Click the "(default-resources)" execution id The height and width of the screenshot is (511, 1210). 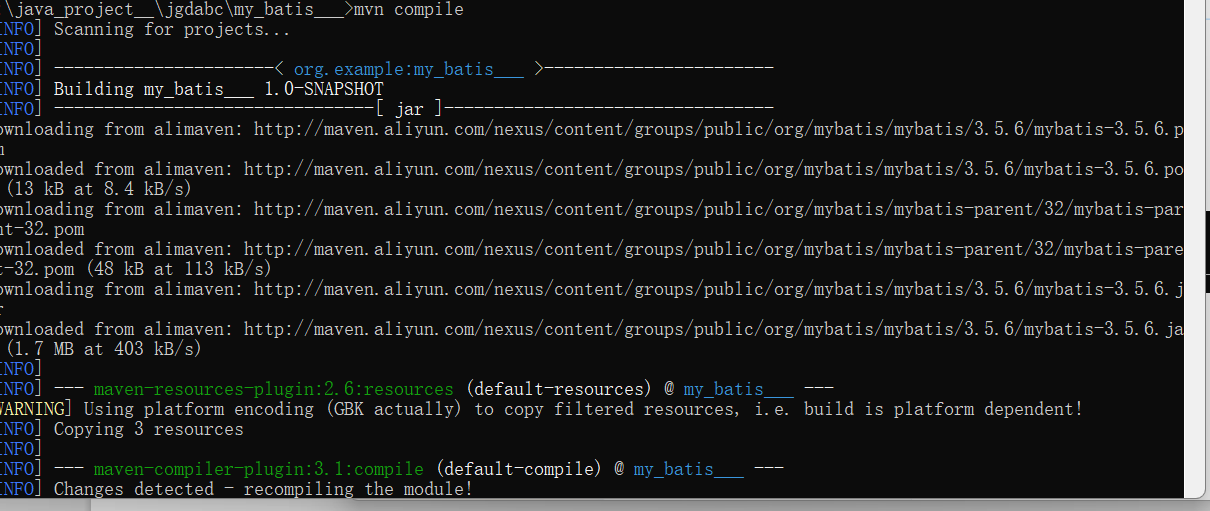tap(559, 389)
